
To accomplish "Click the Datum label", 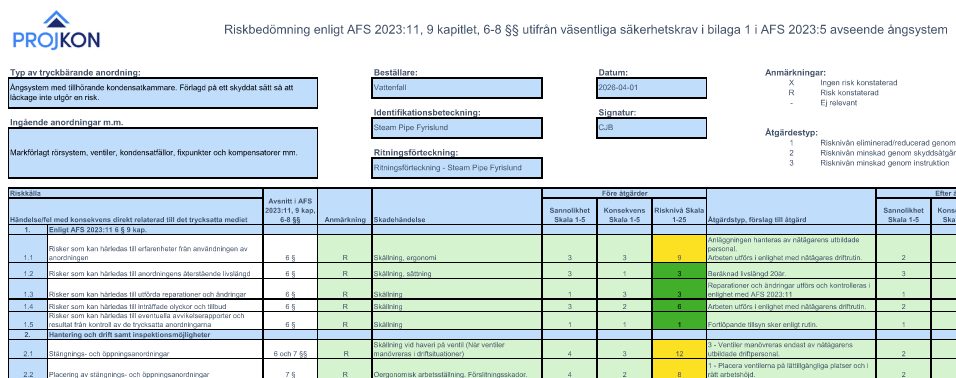I will coord(613,73).
